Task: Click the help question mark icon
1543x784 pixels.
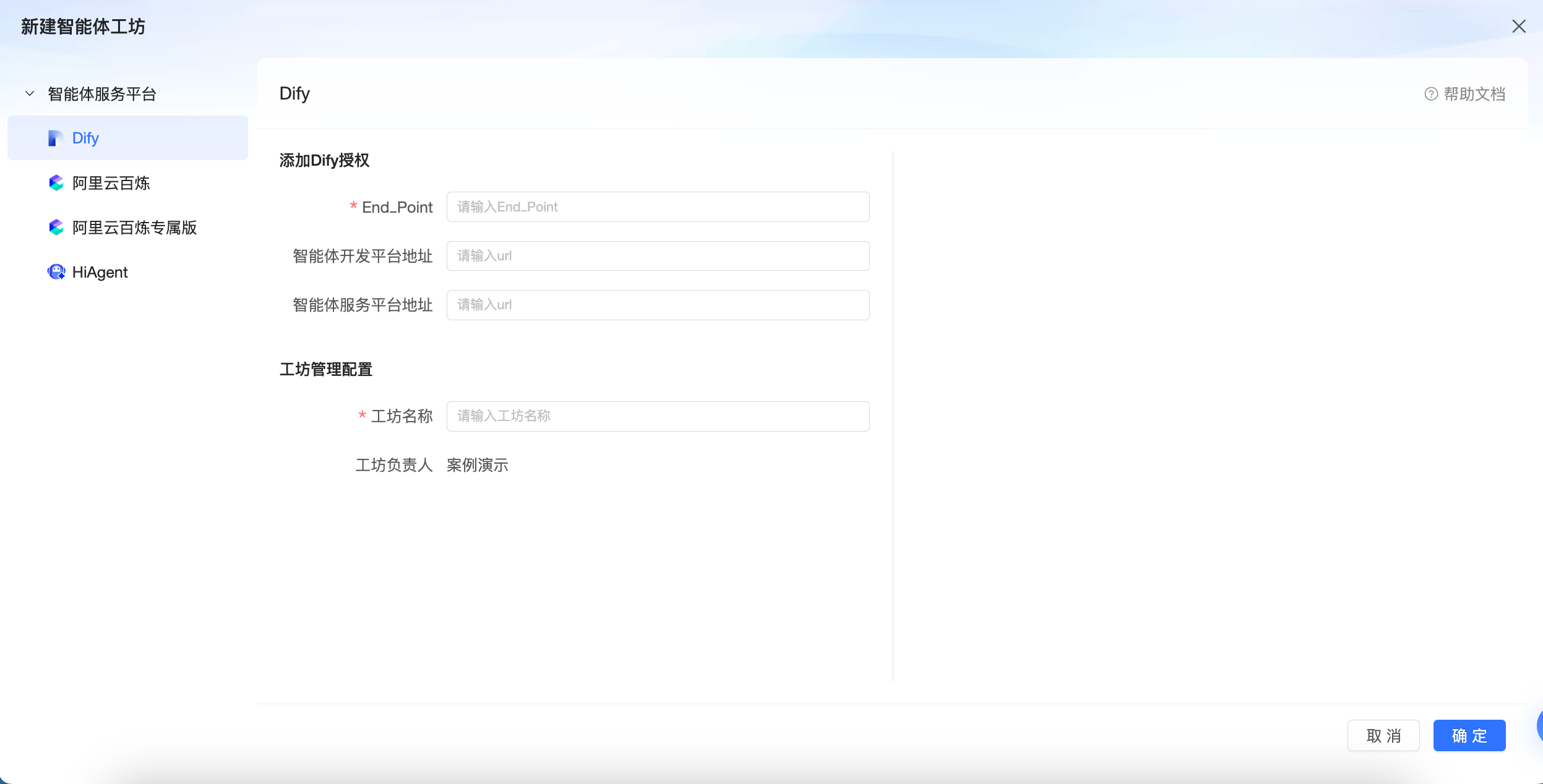Action: [1431, 94]
